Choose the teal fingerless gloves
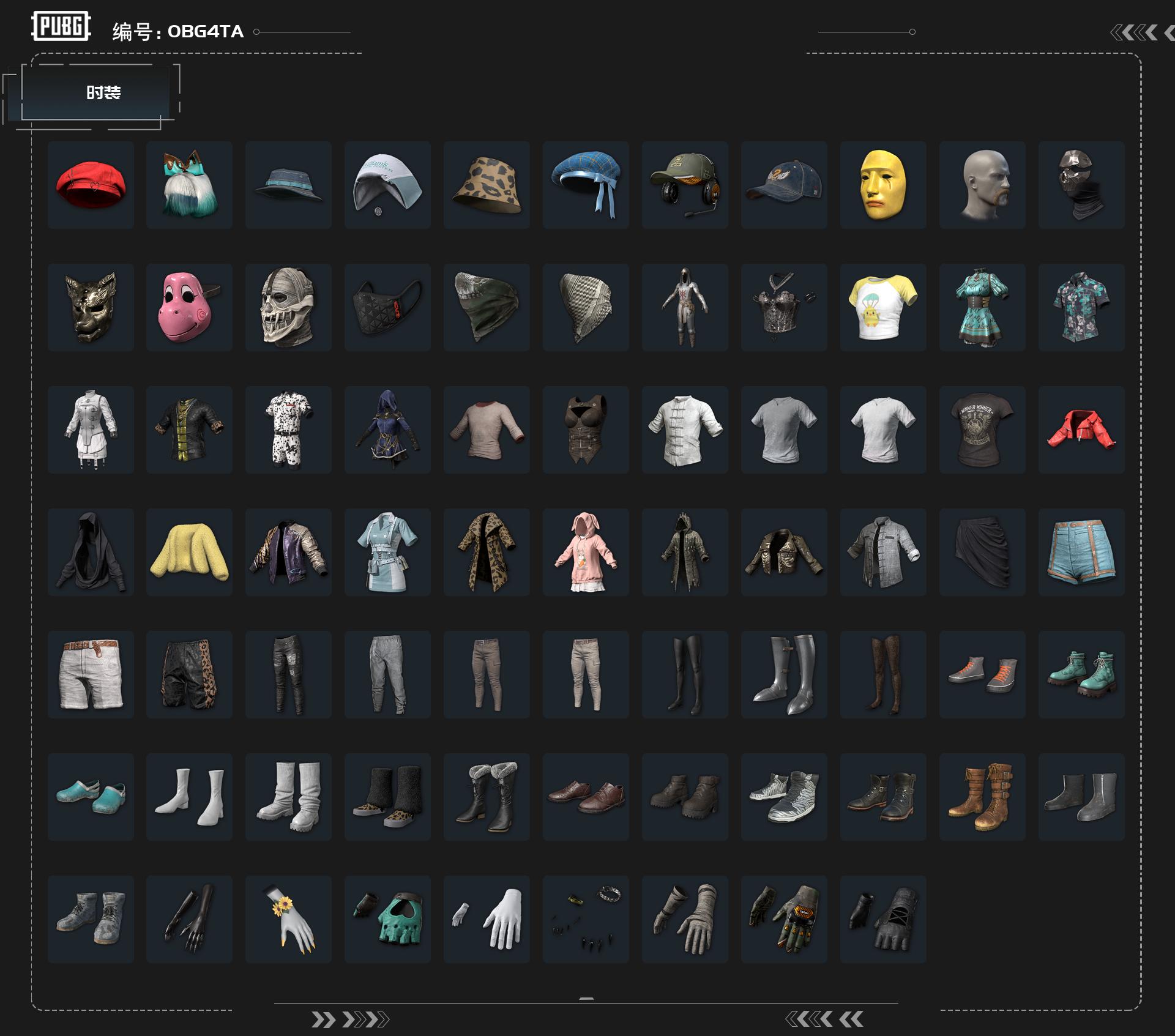This screenshot has height=1036, width=1175. (387, 919)
